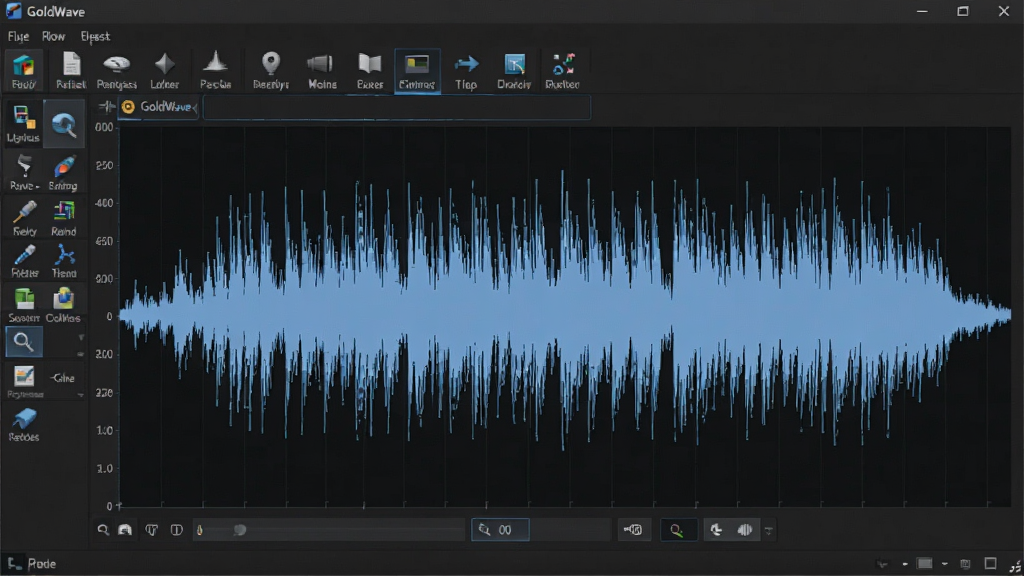The height and width of the screenshot is (576, 1024).
Task: Click the orange marker at slider start
Action: pos(200,530)
